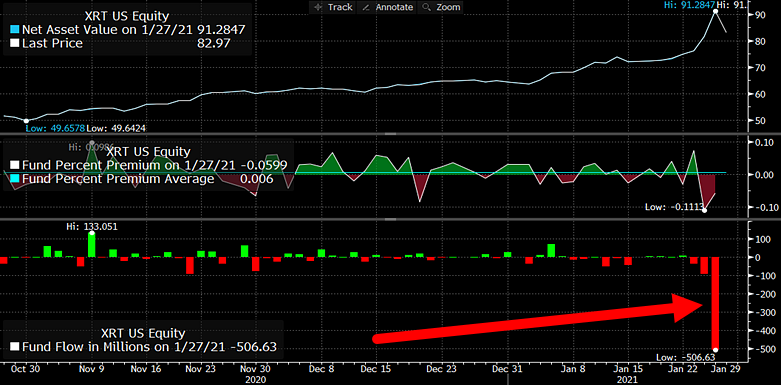Click the price low point marker dot near Oct 30
Viewport: 781px width, 385px height.
click(x=26, y=121)
